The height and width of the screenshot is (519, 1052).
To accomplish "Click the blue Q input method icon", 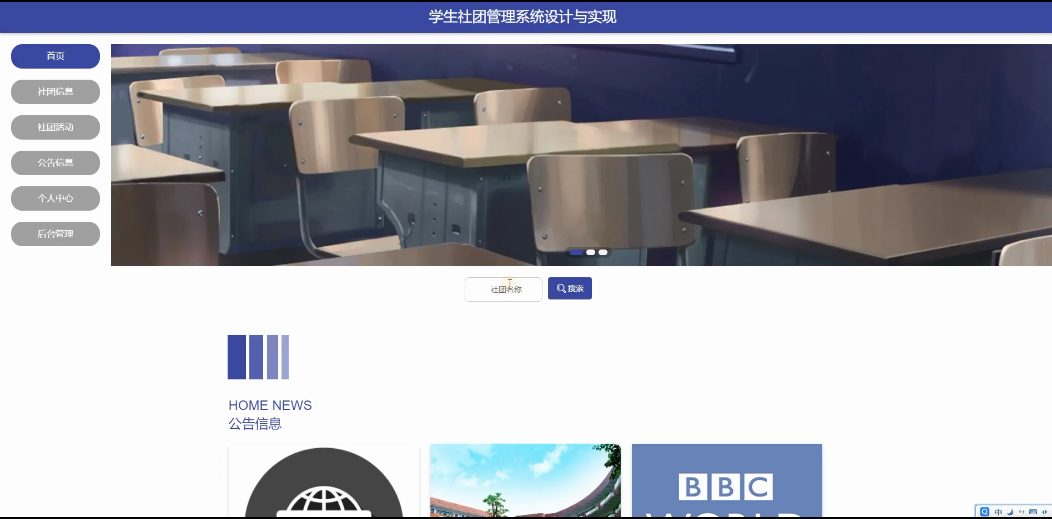I will pyautogui.click(x=984, y=512).
